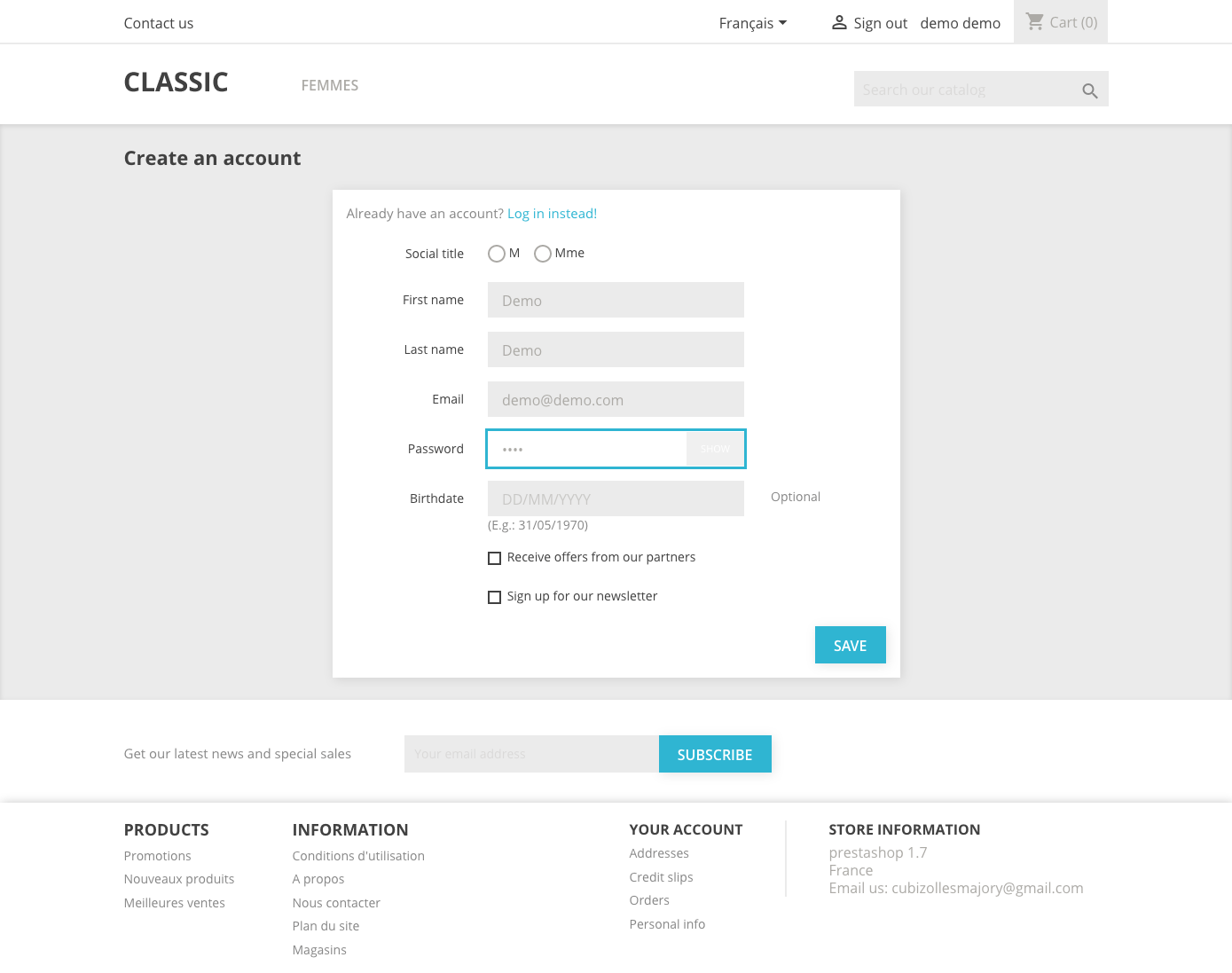This screenshot has width=1232, height=973.
Task: Follow the Log in instead! link
Action: pyautogui.click(x=552, y=214)
